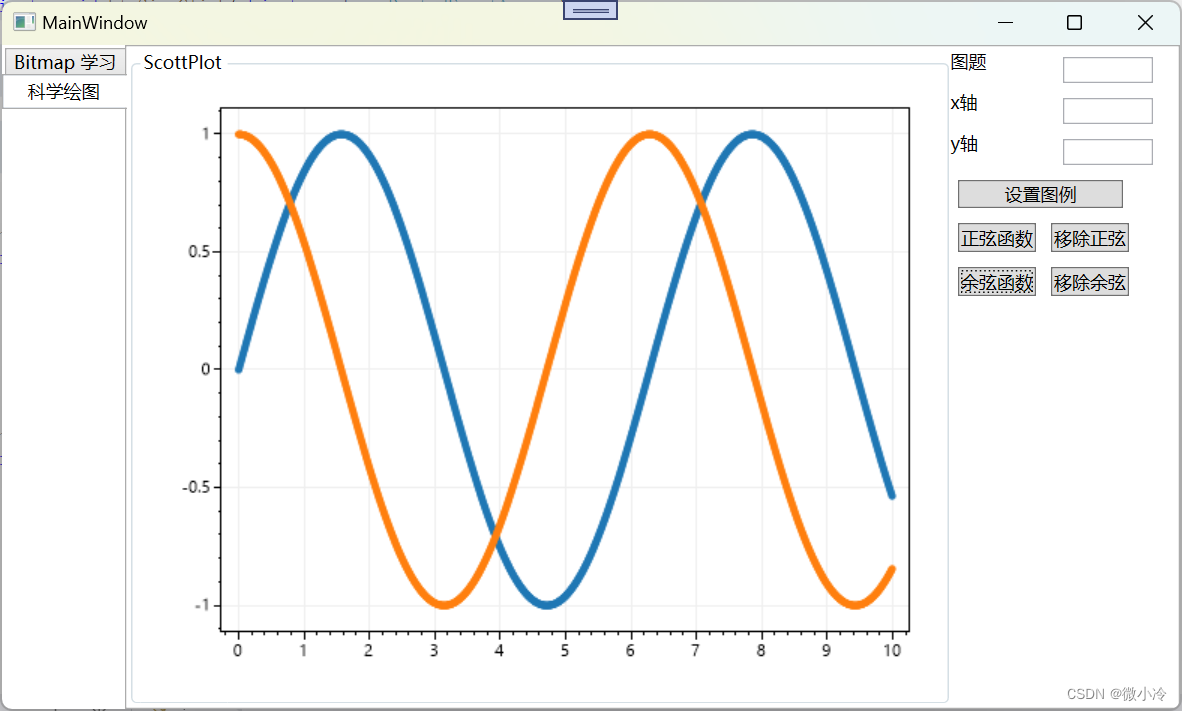Click the x轴 label

pyautogui.click(x=964, y=103)
